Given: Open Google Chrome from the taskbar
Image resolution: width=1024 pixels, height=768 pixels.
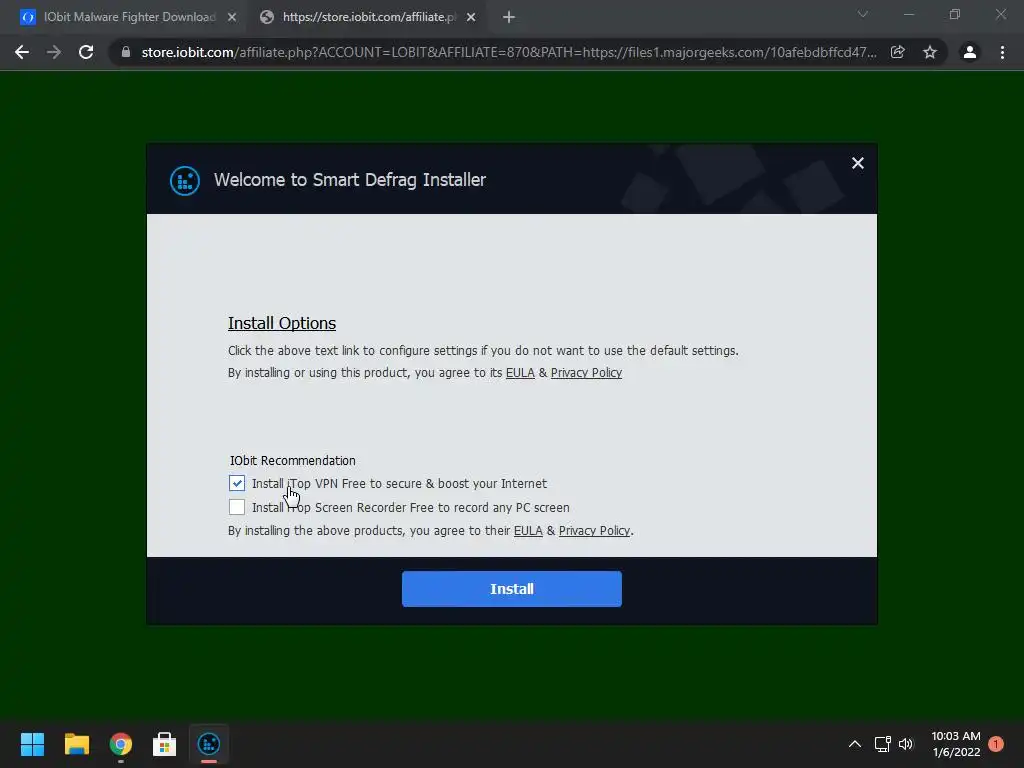Looking at the screenshot, I should (x=121, y=744).
